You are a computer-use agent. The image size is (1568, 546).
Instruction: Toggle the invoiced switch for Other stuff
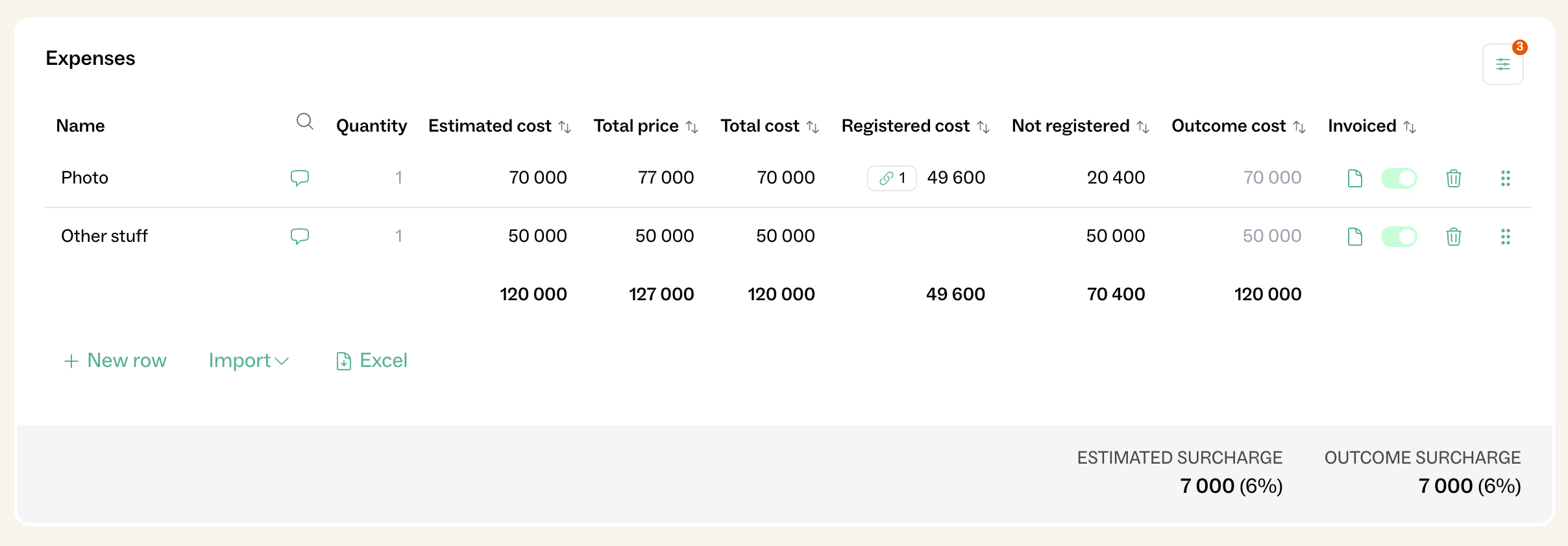coord(1399,237)
